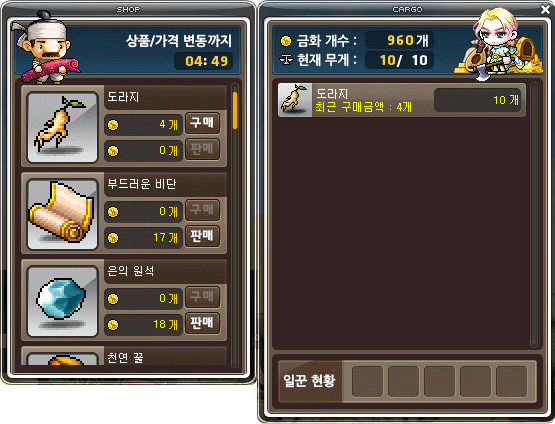Close the CARGO window with the X
The height and width of the screenshot is (424, 555).
[545, 9]
